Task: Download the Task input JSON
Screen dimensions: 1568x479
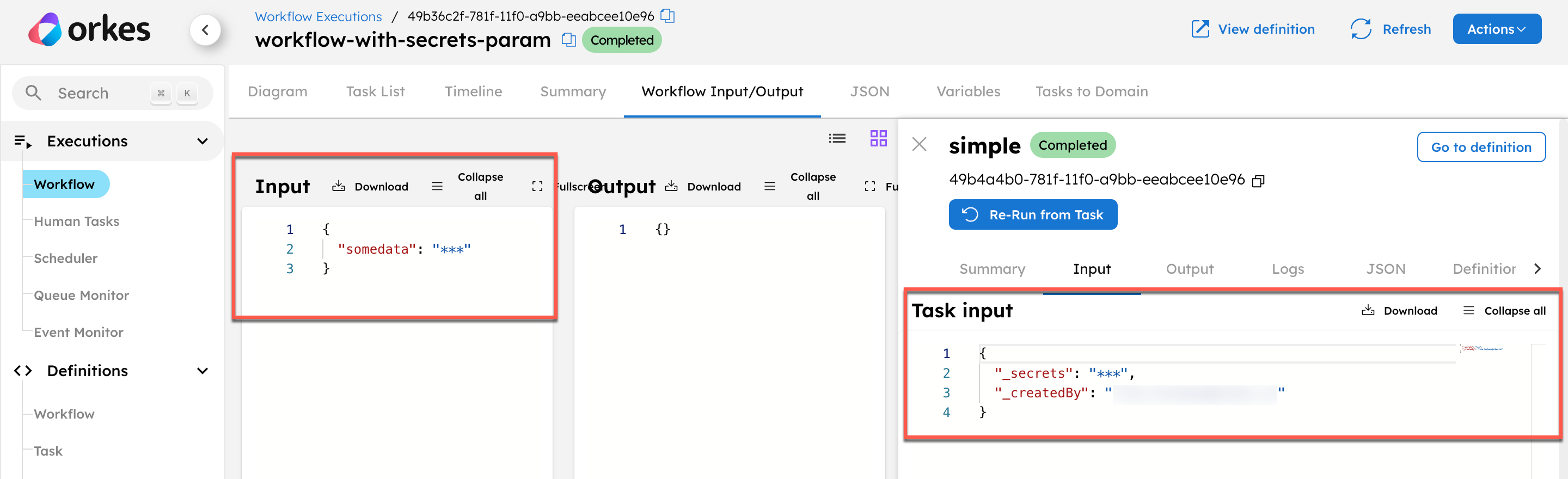Action: click(1399, 311)
